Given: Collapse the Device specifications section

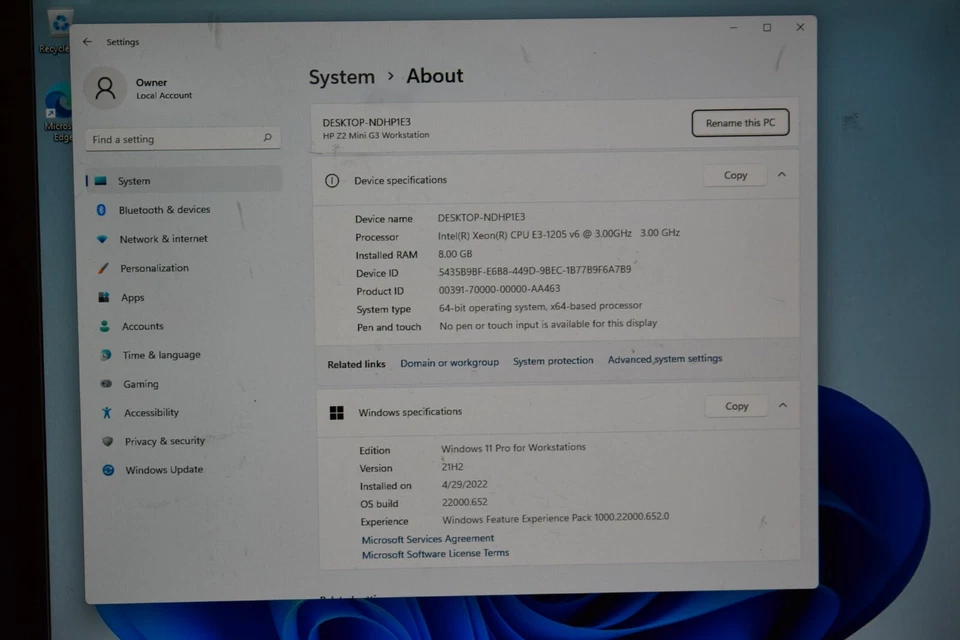Looking at the screenshot, I should tap(781, 174).
